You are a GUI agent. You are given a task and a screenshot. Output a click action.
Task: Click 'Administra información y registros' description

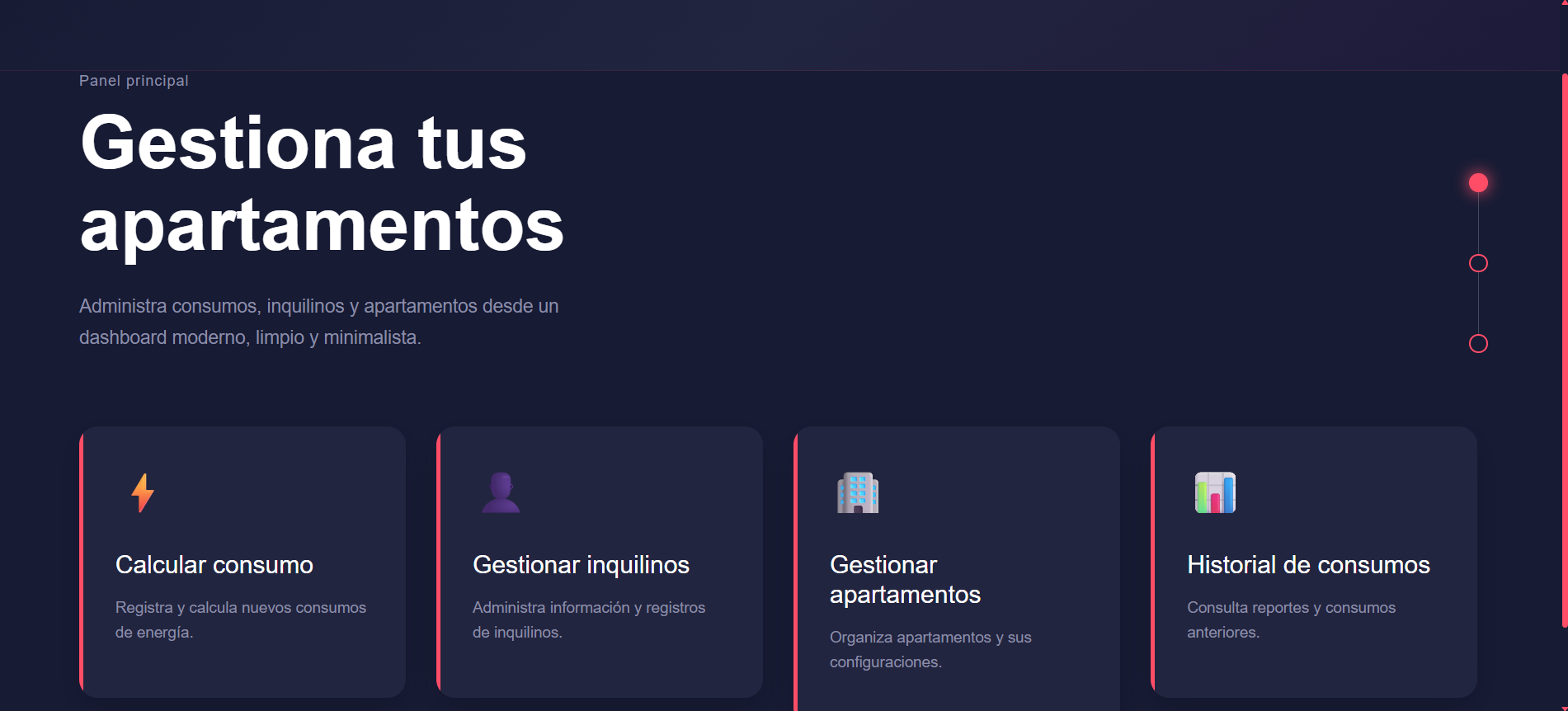(589, 619)
